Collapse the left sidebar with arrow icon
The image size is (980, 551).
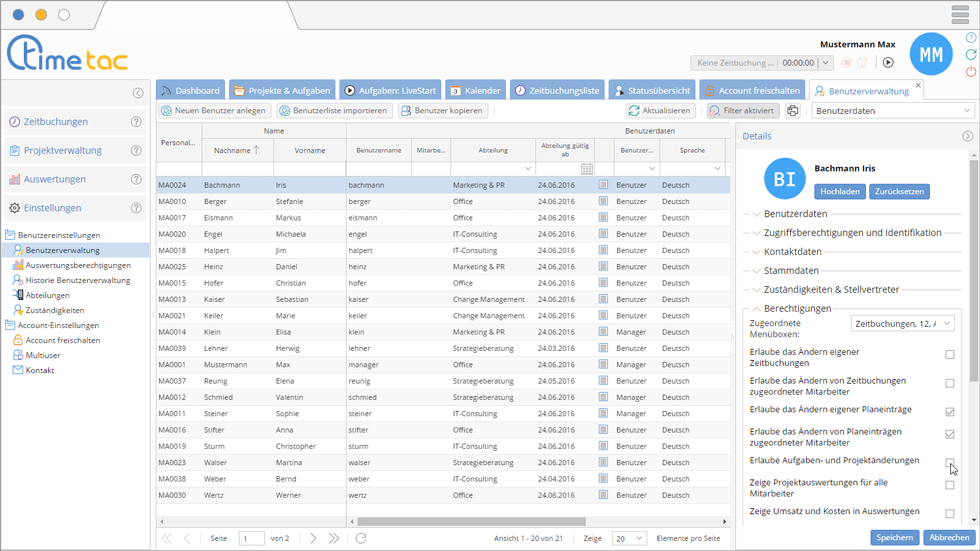click(138, 93)
